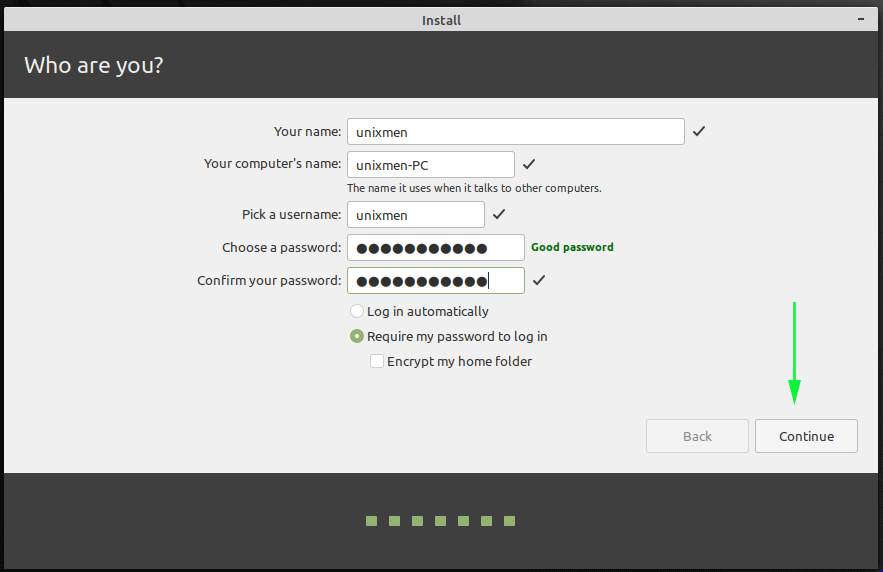Focus the Choose a password field
Viewport: 883px width, 572px height.
click(435, 248)
